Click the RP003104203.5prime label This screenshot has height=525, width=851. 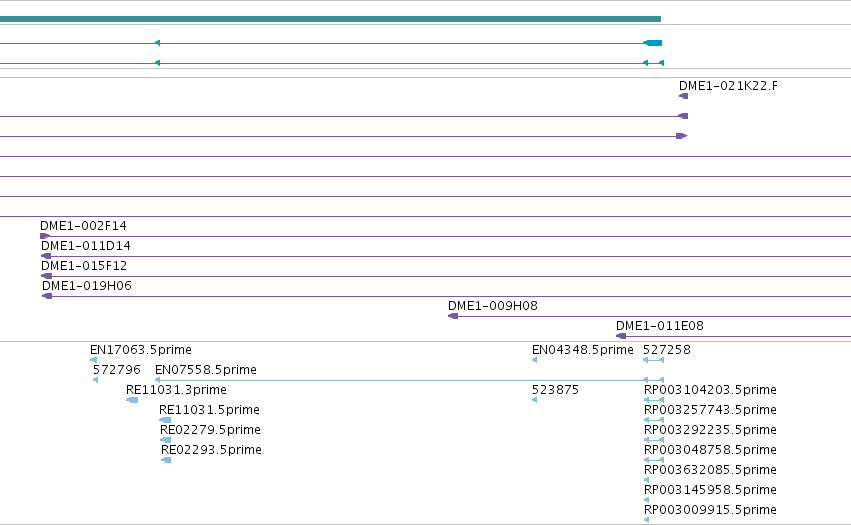pos(710,390)
